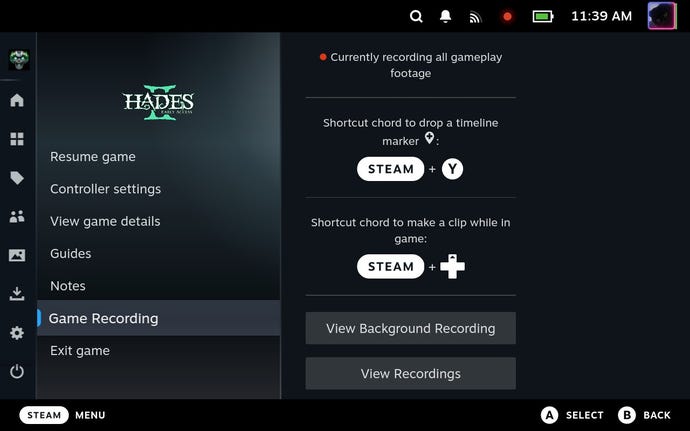Click View Recordings button
Image resolution: width=690 pixels, height=431 pixels.
(x=411, y=373)
